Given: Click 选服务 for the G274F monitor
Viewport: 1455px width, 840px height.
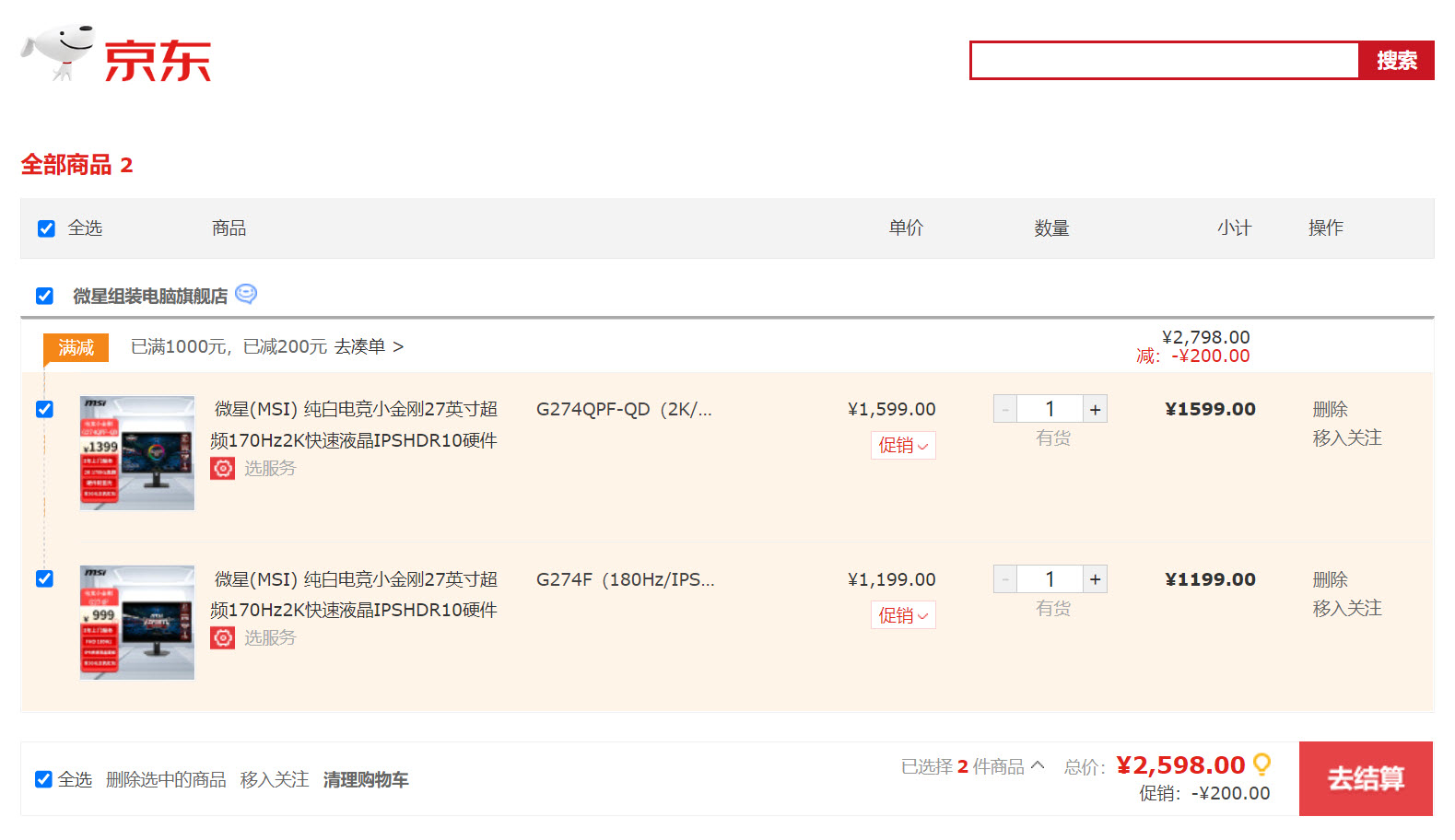Looking at the screenshot, I should (x=270, y=637).
